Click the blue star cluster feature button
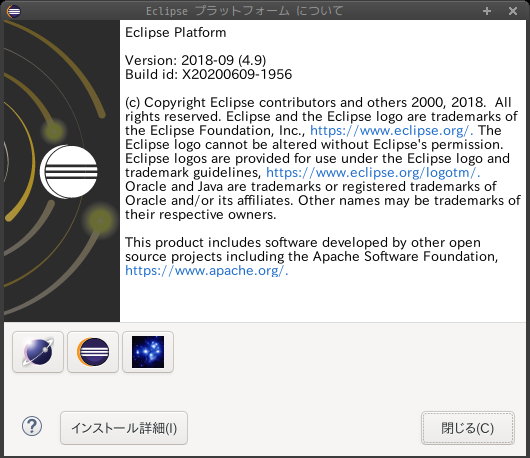The image size is (530, 458). click(148, 352)
